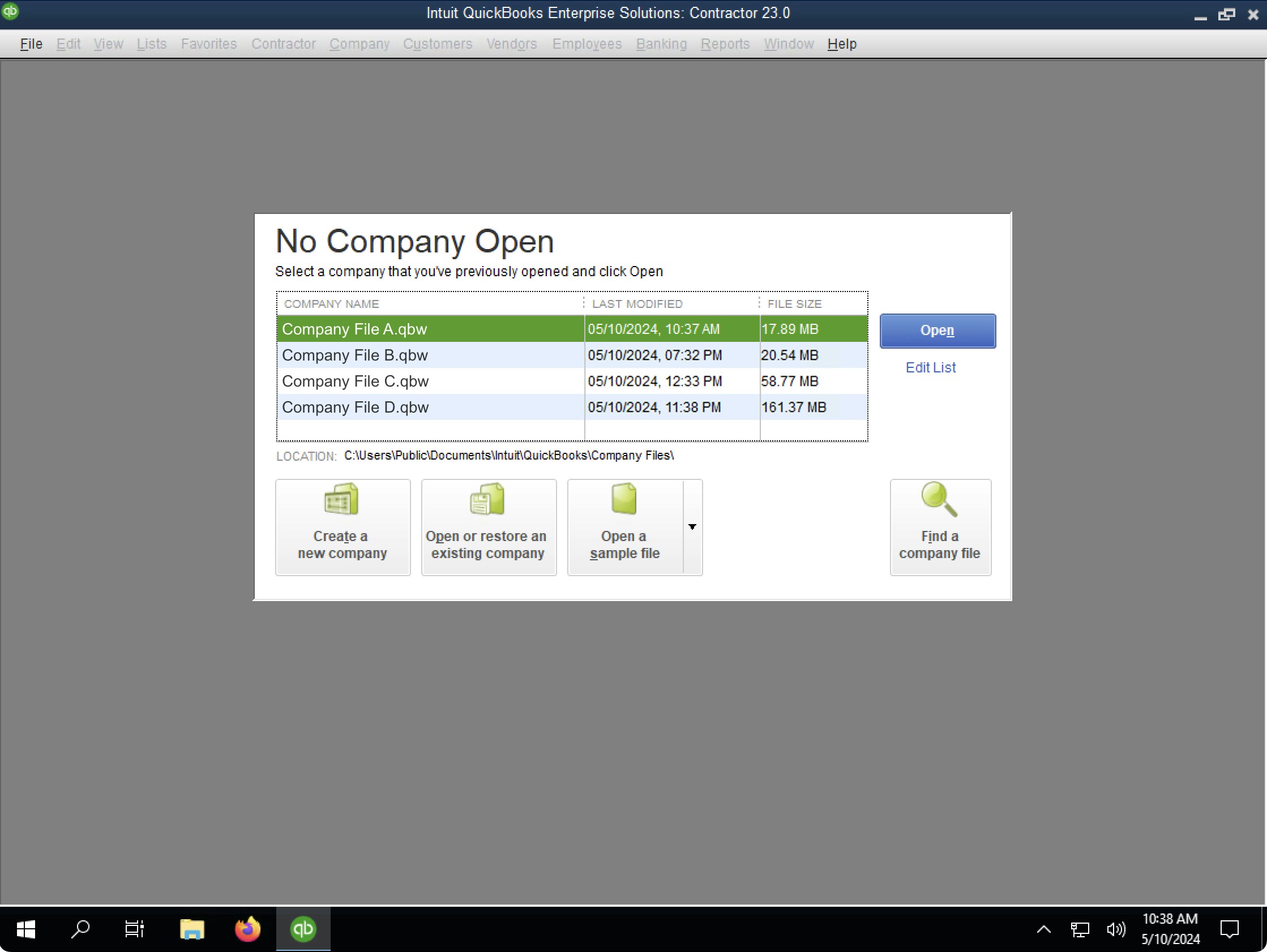Screen dimensions: 1267x952
Task: Open the Lists menu
Action: [151, 44]
